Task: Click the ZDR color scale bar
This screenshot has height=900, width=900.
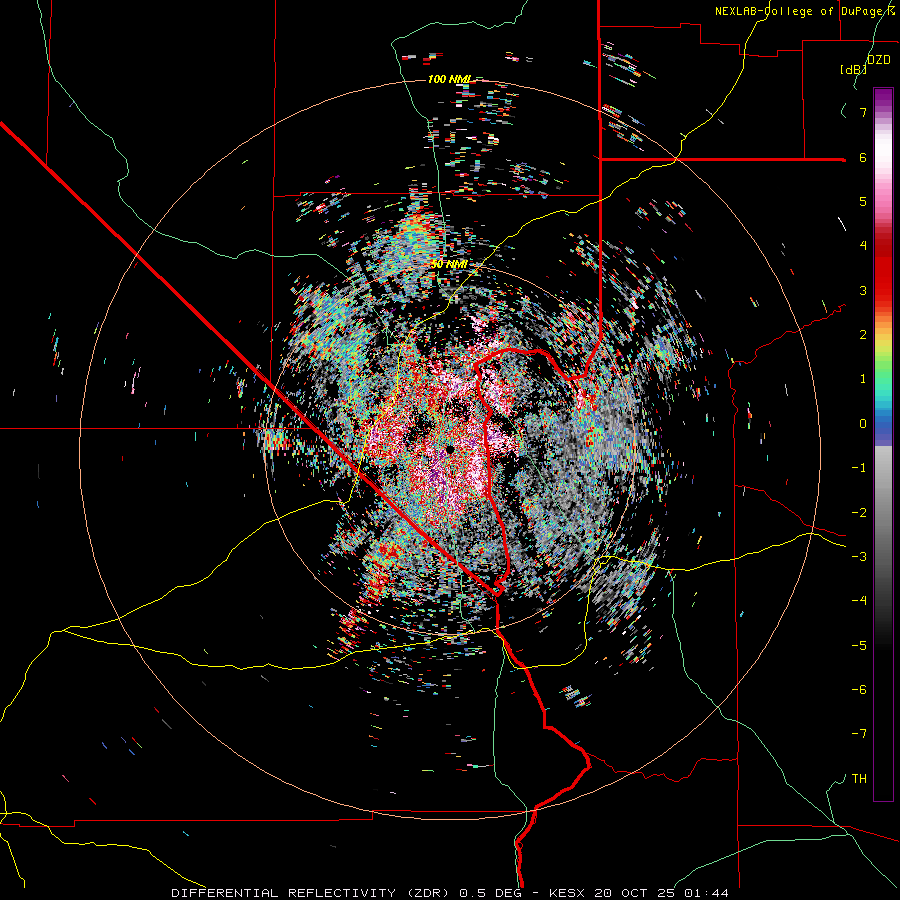Action: pyautogui.click(x=883, y=444)
